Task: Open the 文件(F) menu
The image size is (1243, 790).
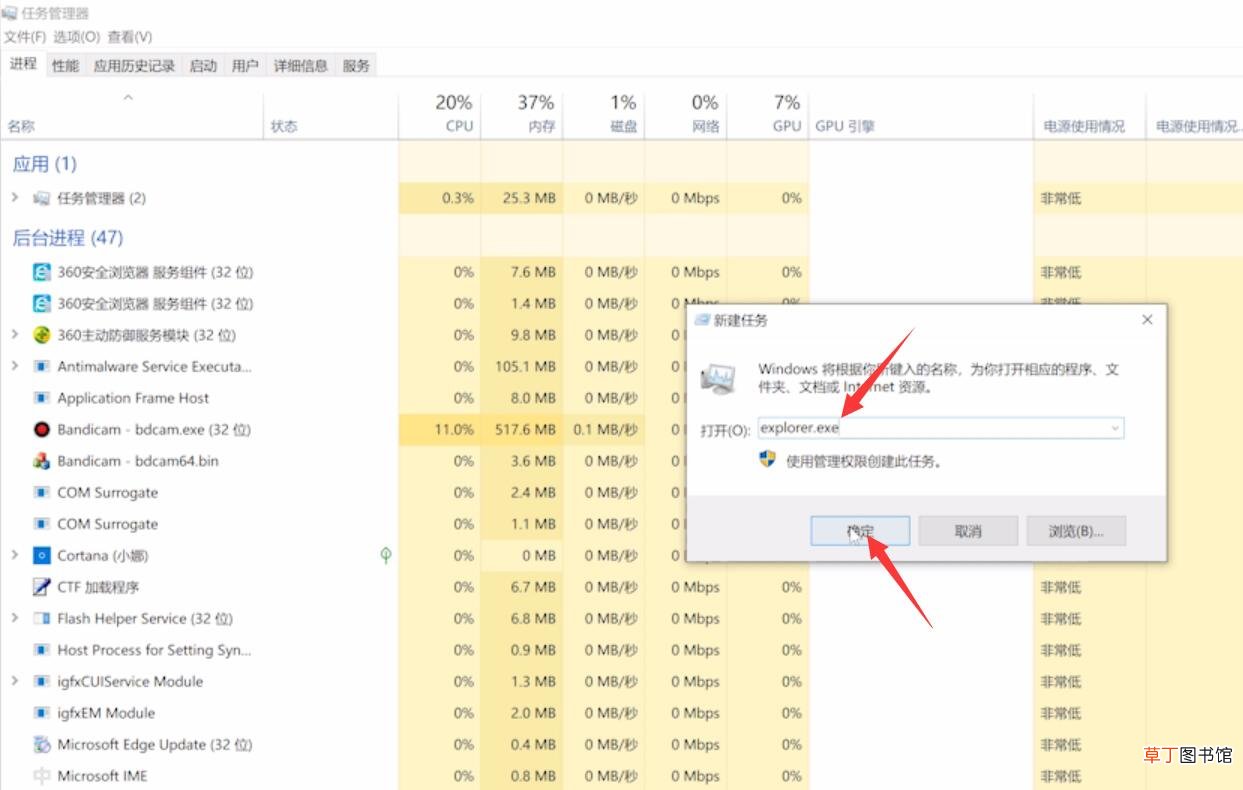Action: [25, 37]
